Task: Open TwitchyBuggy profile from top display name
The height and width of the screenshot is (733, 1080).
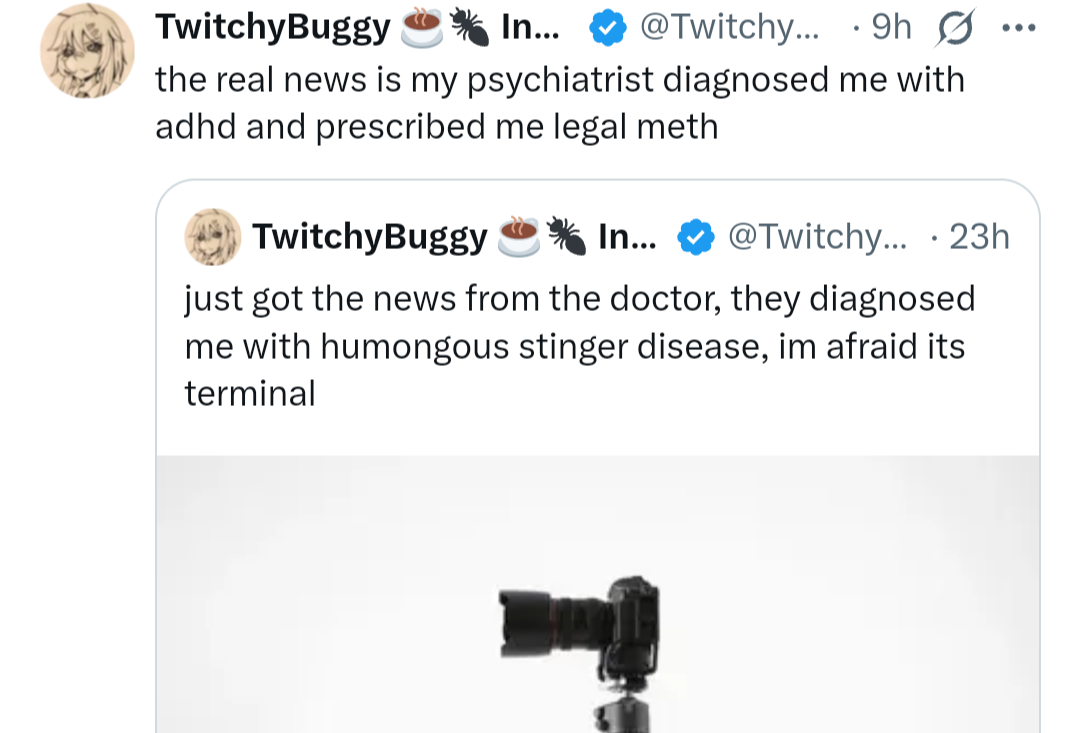Action: click(x=272, y=29)
